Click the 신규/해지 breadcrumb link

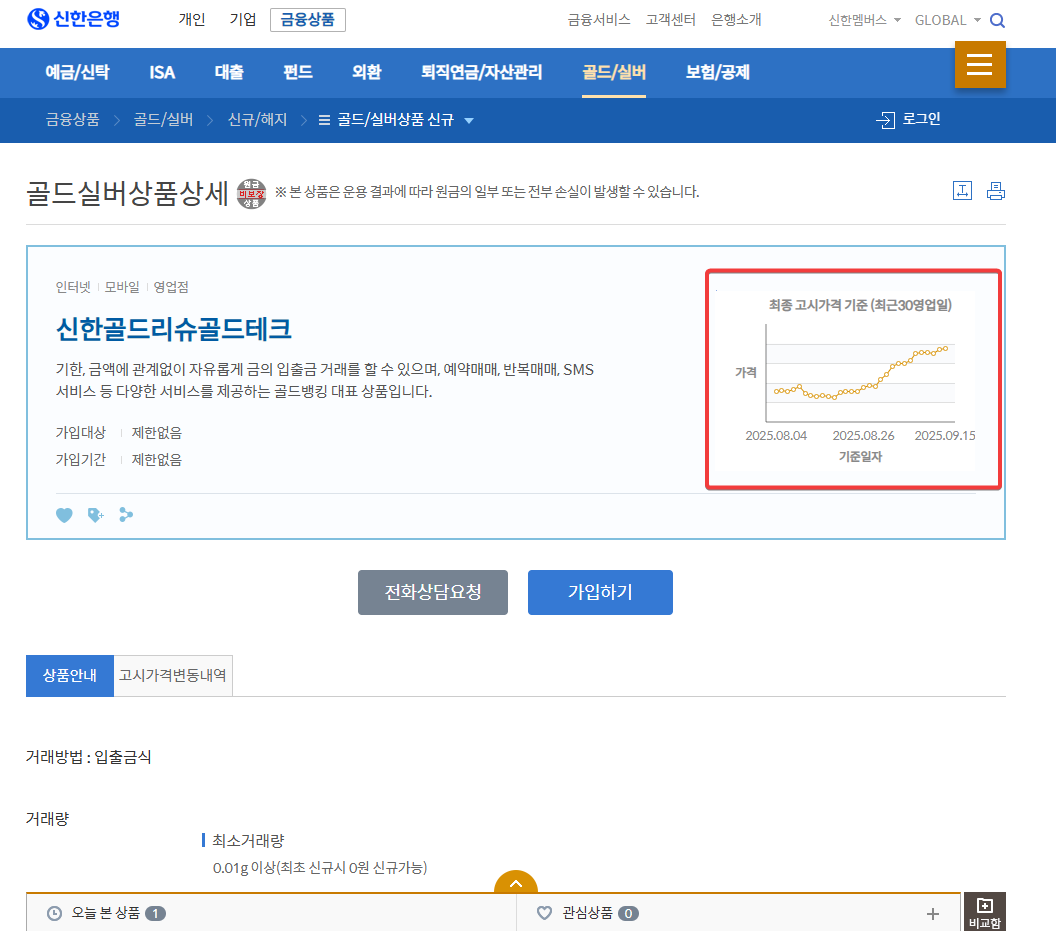(x=257, y=120)
